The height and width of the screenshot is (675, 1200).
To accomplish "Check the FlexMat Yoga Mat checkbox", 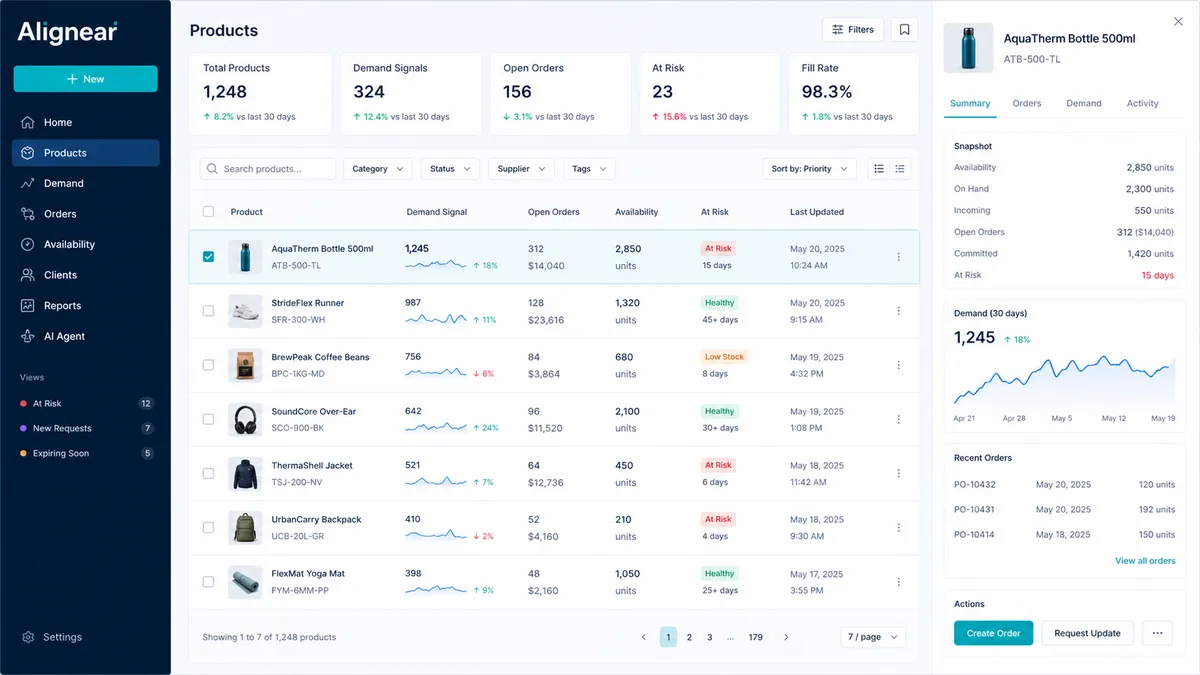I will [x=208, y=582].
